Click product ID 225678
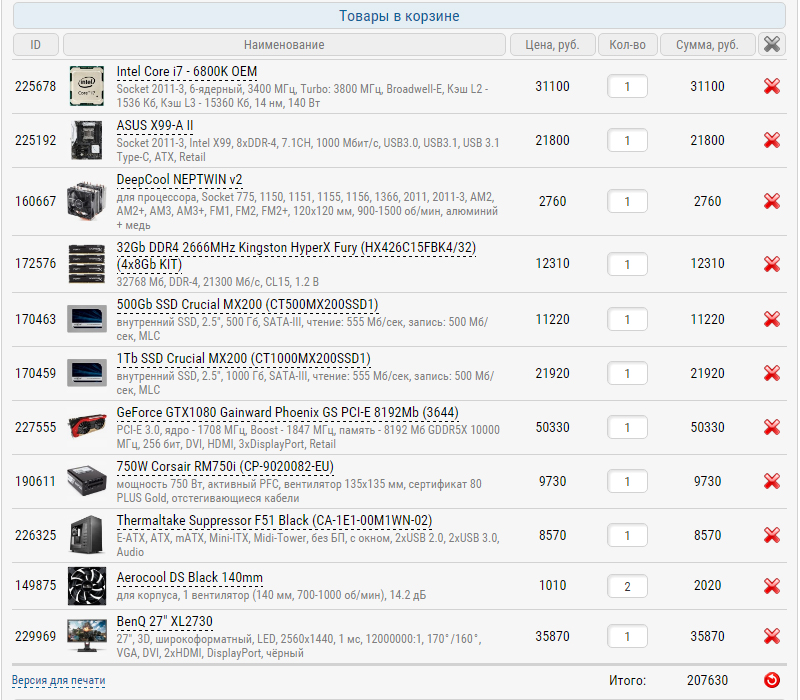The image size is (800, 700). pyautogui.click(x=36, y=86)
